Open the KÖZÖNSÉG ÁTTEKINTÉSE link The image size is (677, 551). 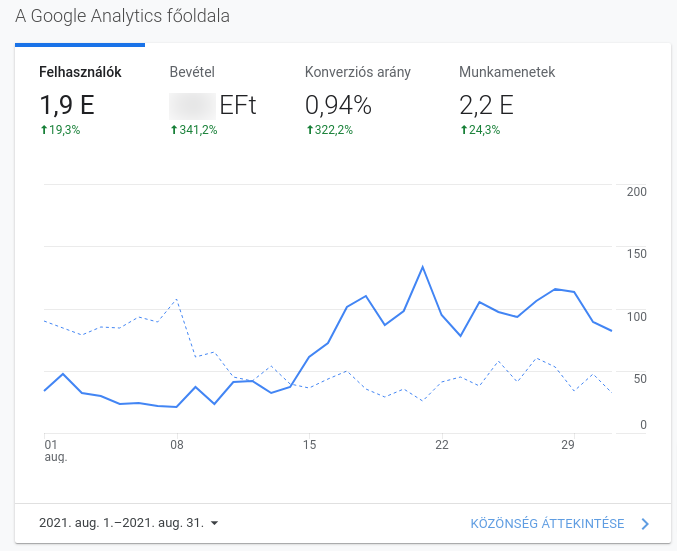pyautogui.click(x=547, y=524)
